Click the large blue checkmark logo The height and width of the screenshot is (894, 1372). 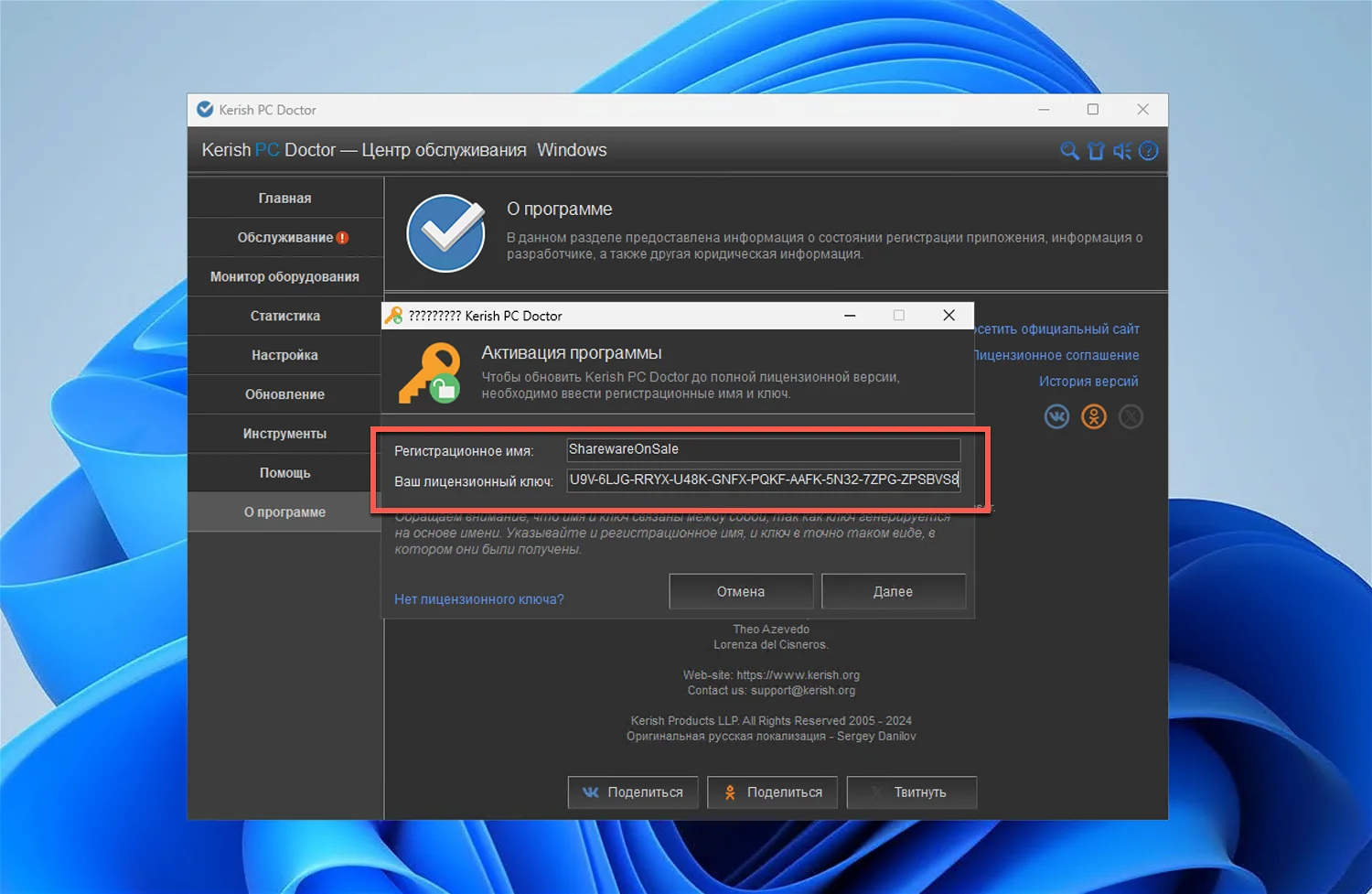pyautogui.click(x=446, y=233)
